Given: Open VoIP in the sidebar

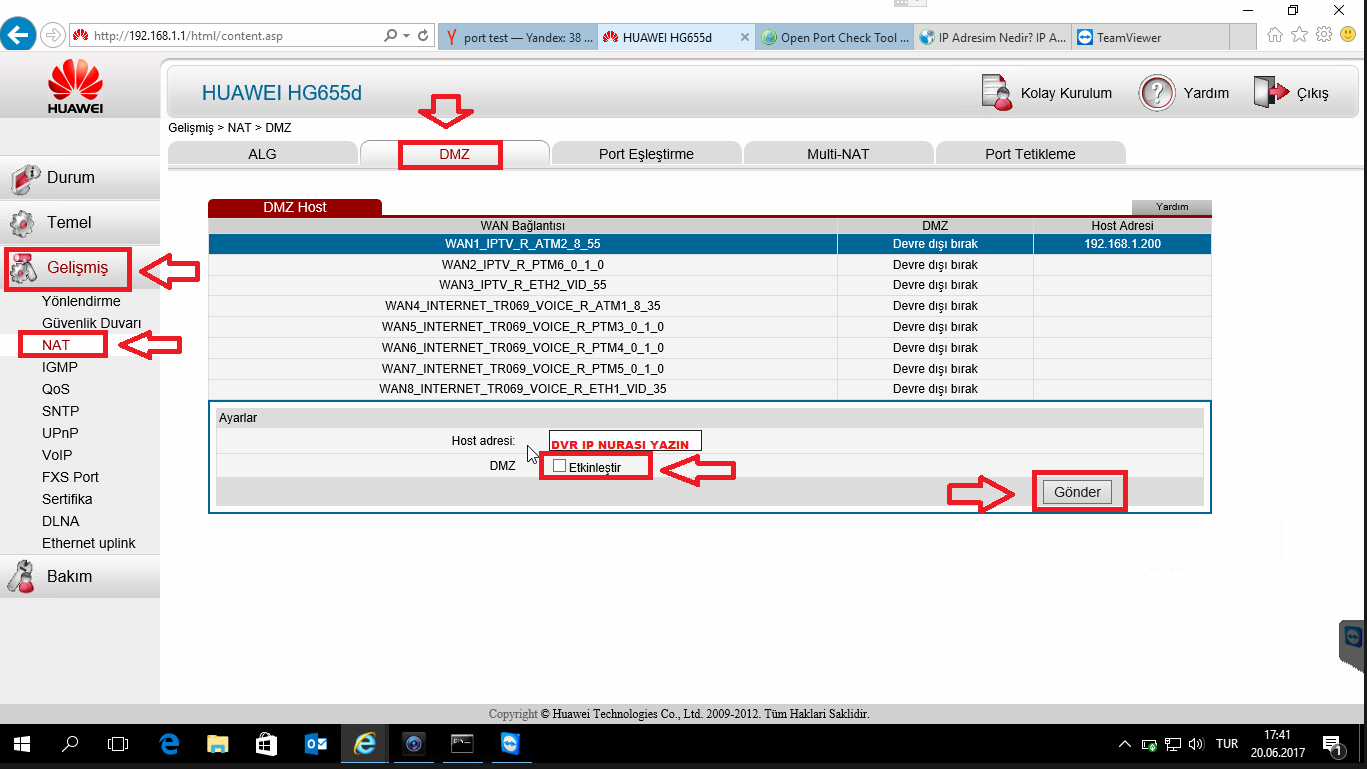Looking at the screenshot, I should pos(57,455).
